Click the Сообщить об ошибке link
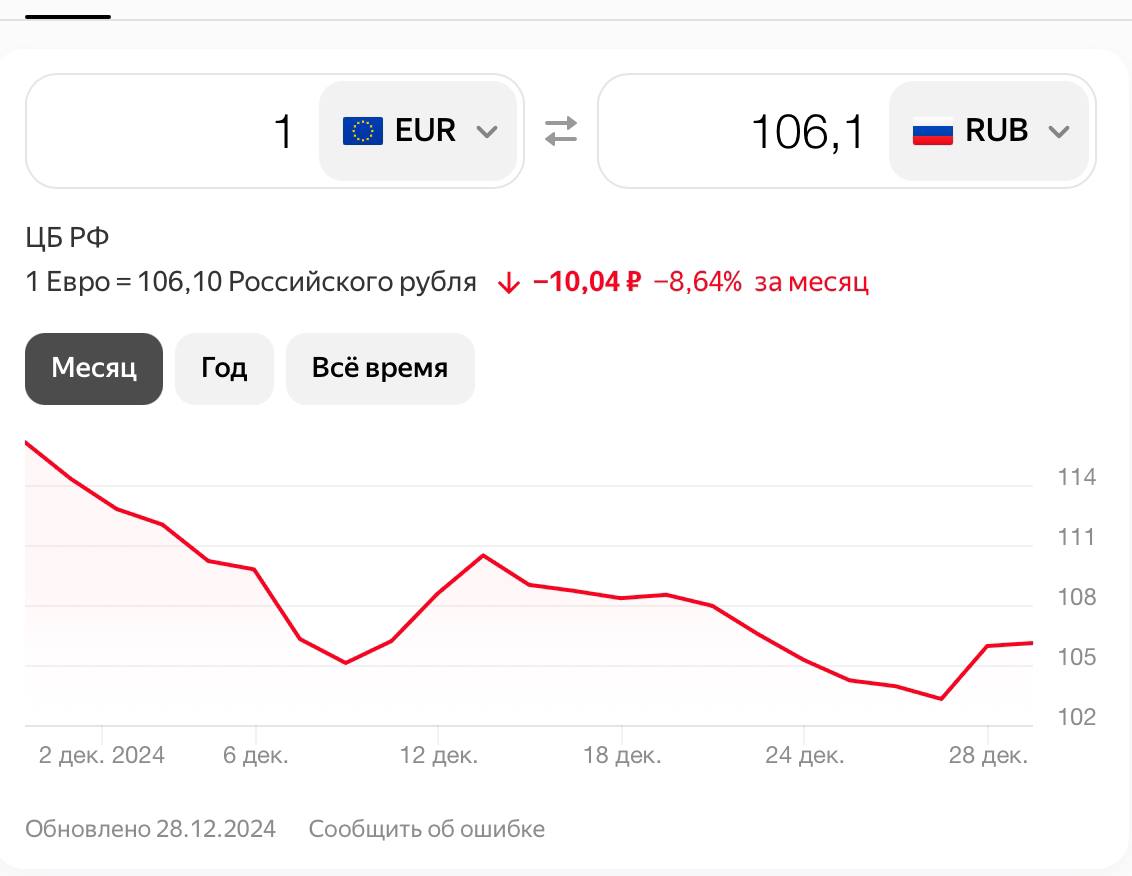The height and width of the screenshot is (876, 1132). click(x=427, y=829)
